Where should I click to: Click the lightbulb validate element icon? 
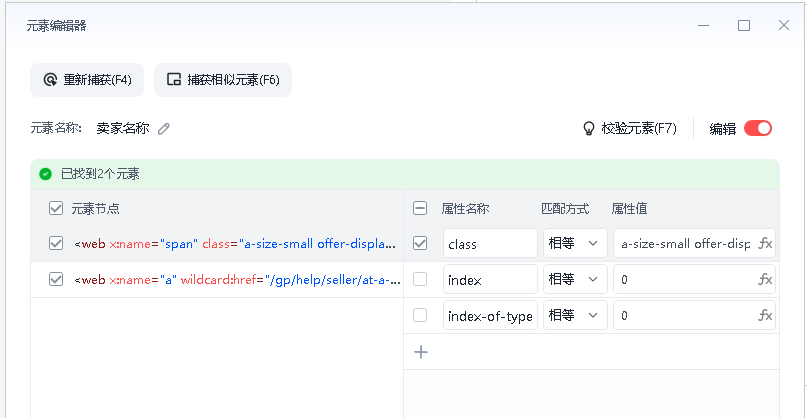point(589,128)
